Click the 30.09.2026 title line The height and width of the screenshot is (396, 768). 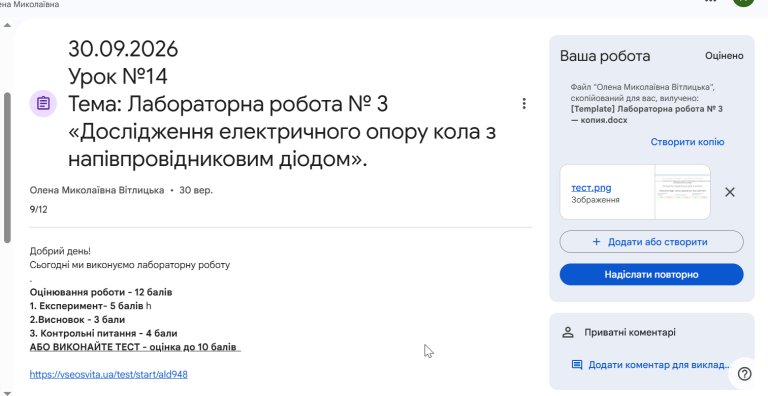click(123, 49)
